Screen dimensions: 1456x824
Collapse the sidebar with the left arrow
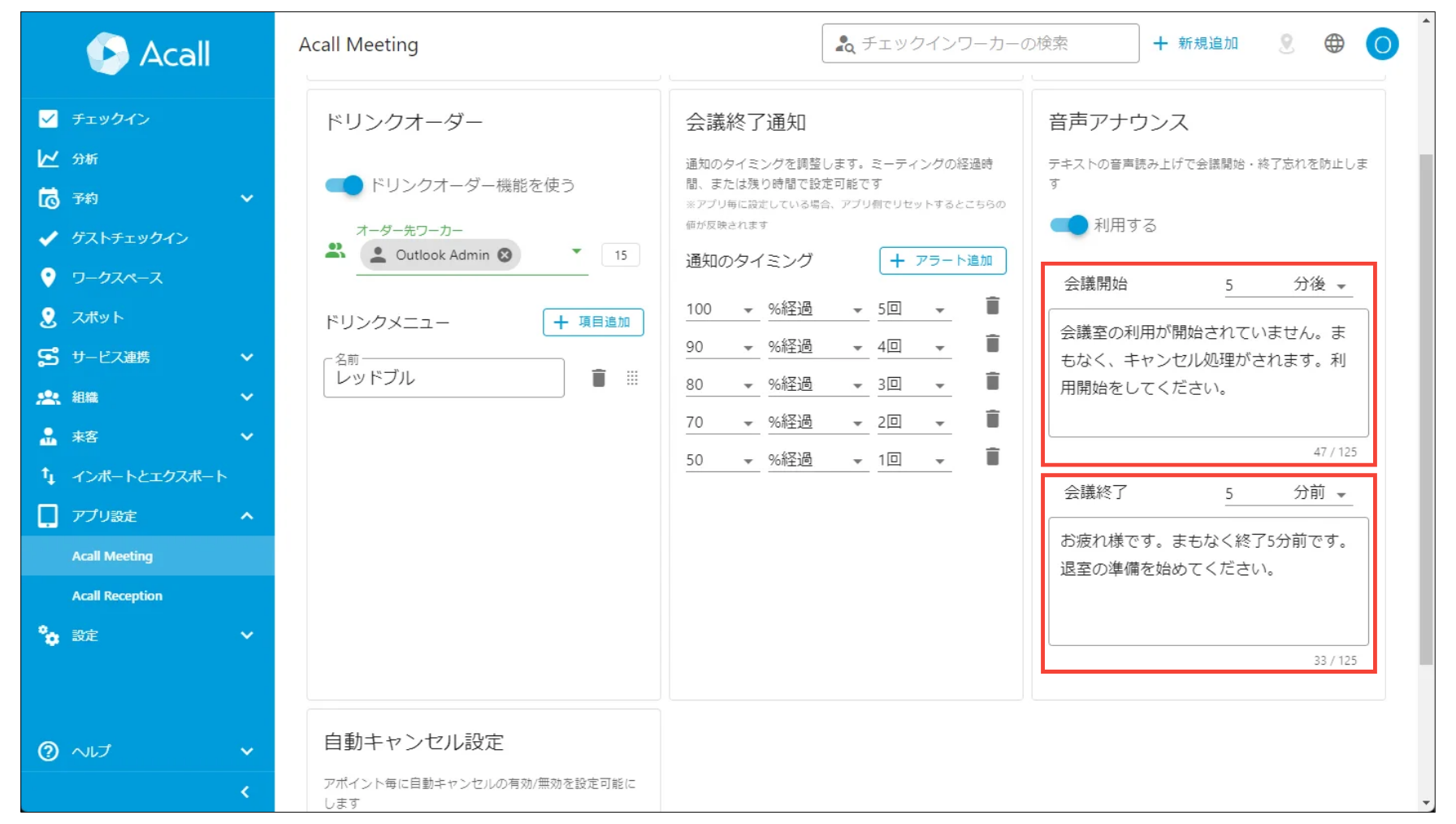245,791
